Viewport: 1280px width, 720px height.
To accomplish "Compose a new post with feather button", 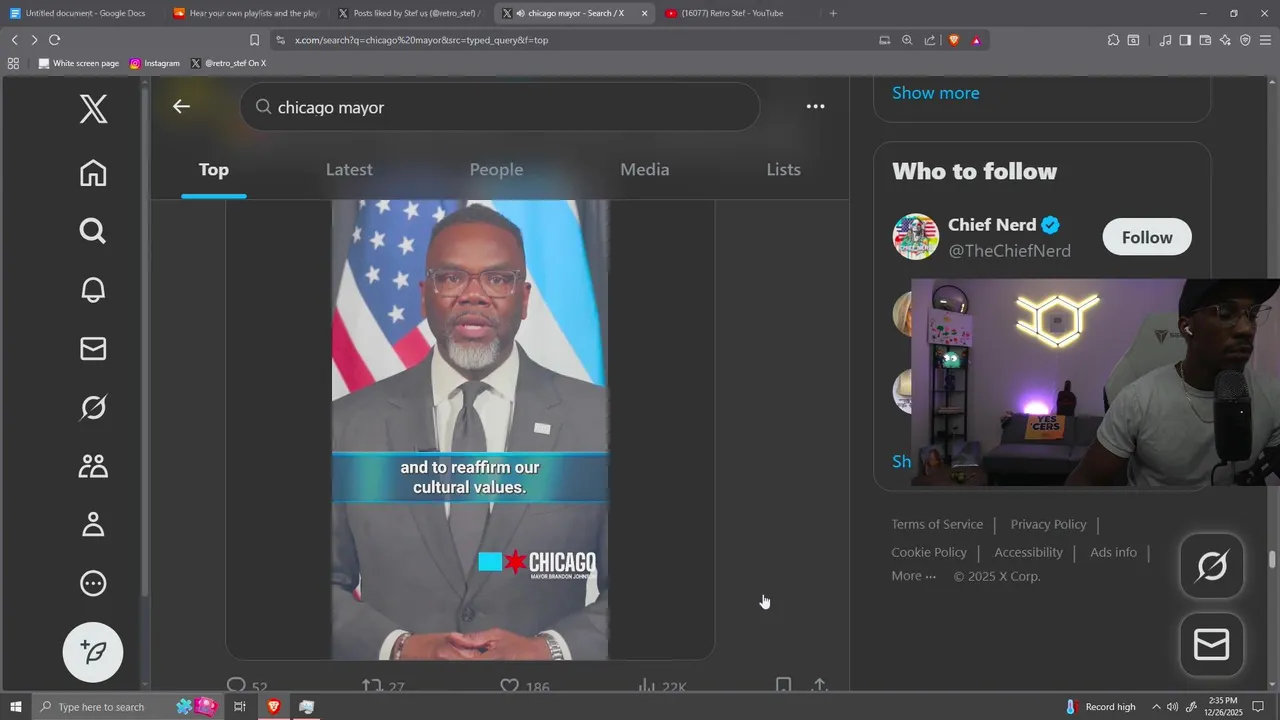I will pyautogui.click(x=93, y=652).
